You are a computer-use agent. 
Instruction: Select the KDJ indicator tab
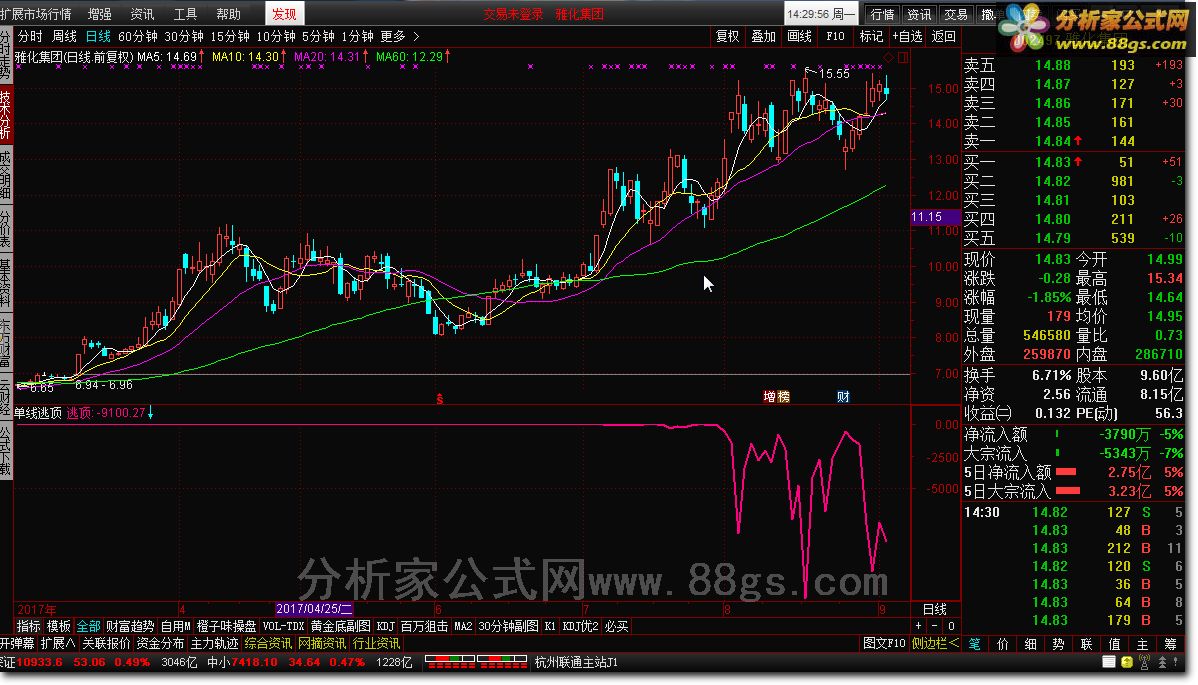[386, 626]
